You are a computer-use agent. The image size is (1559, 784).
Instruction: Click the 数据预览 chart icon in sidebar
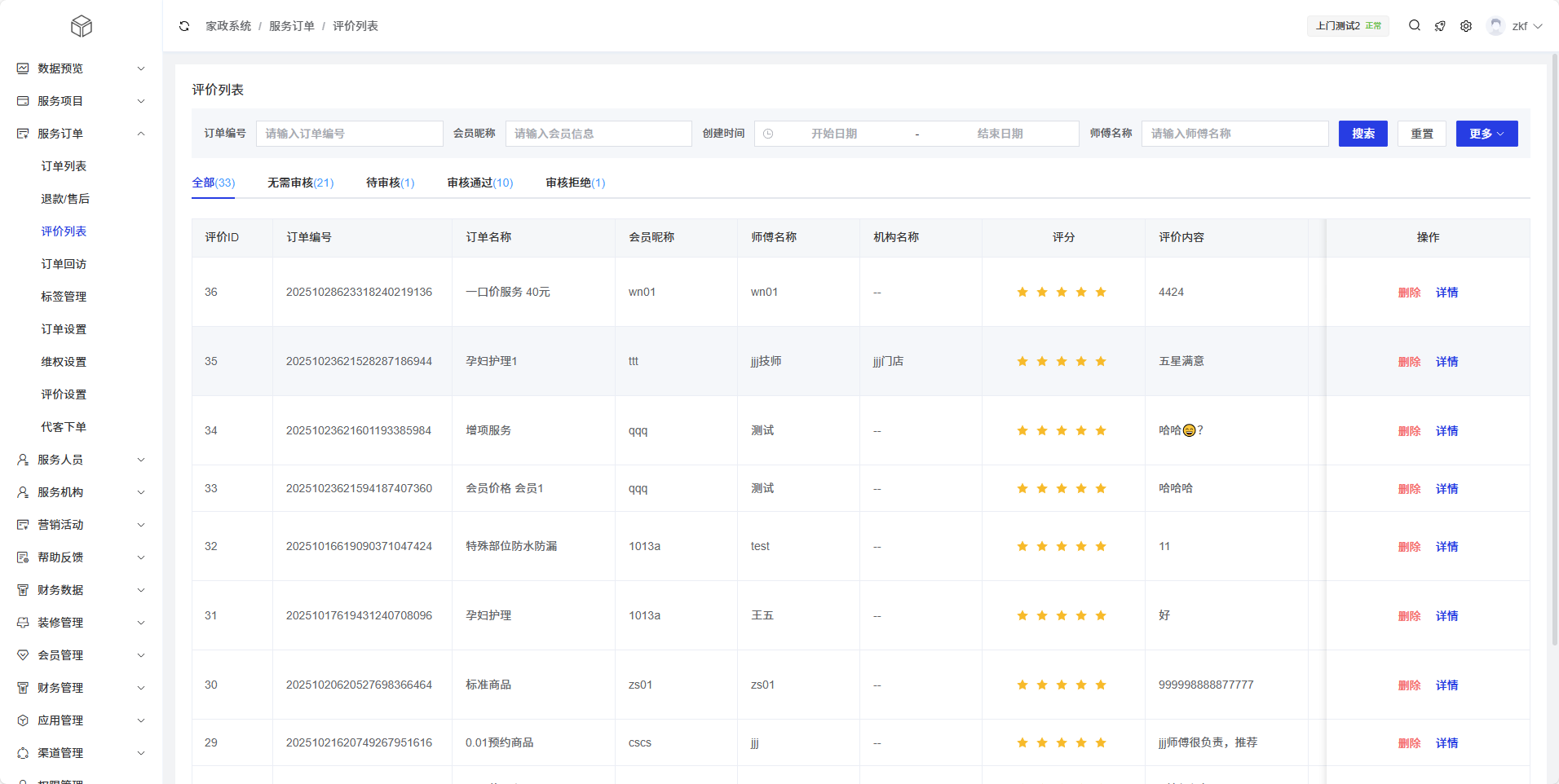[x=23, y=68]
